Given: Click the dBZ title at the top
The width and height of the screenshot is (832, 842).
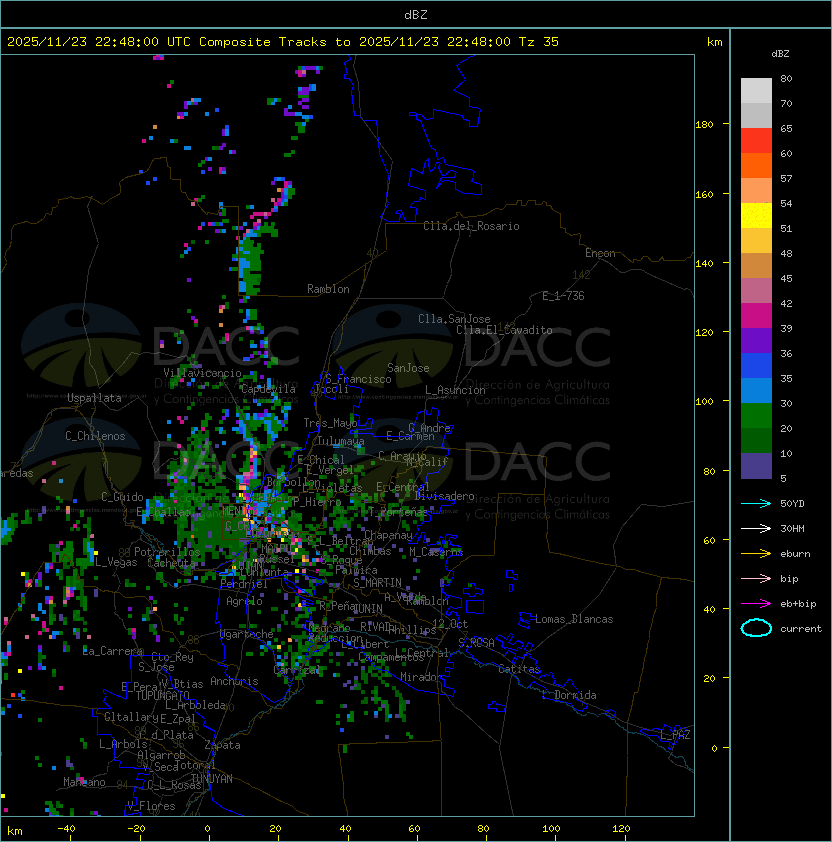Looking at the screenshot, I should tap(416, 14).
